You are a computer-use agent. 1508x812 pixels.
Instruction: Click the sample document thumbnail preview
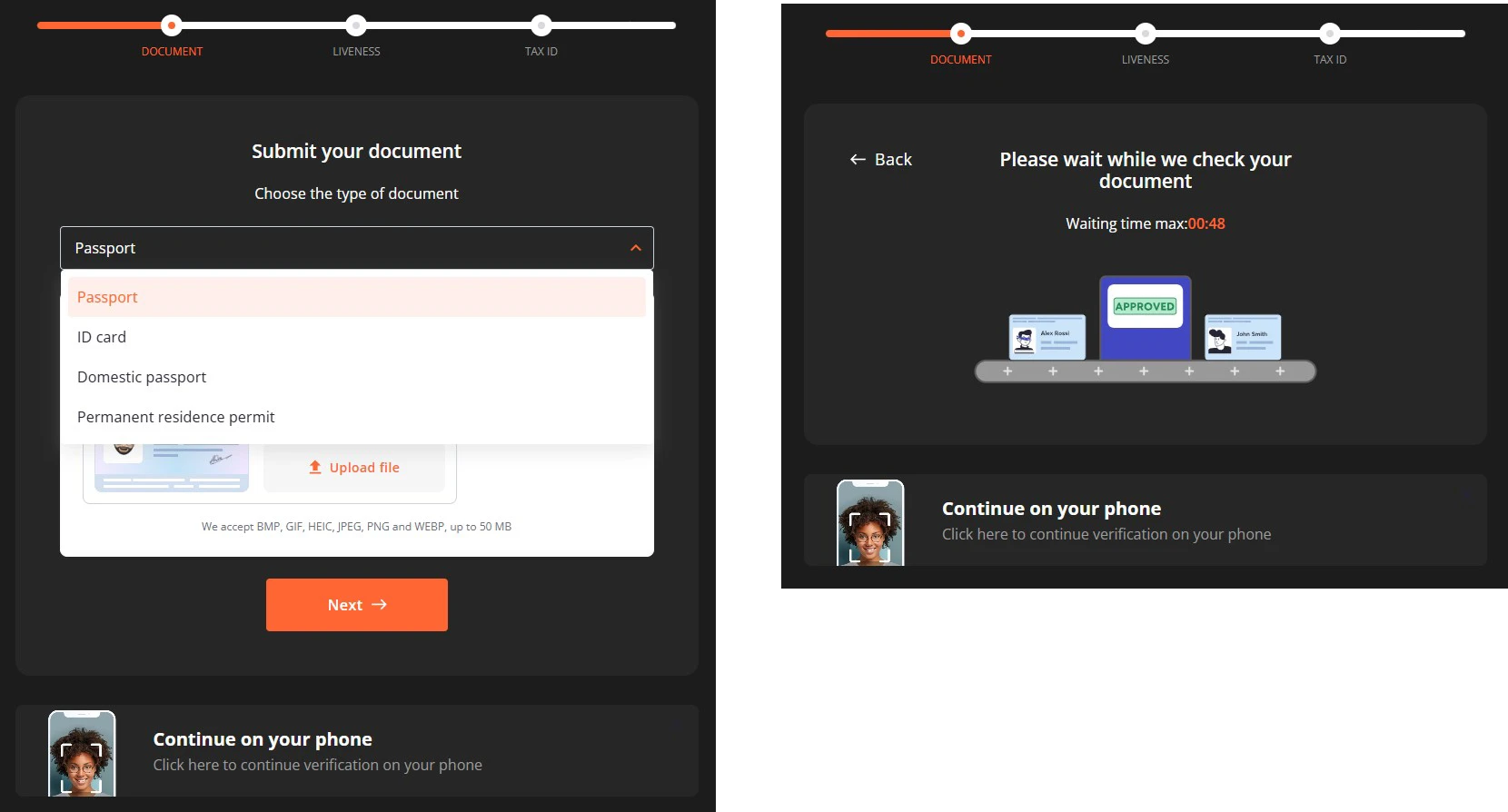click(x=172, y=467)
